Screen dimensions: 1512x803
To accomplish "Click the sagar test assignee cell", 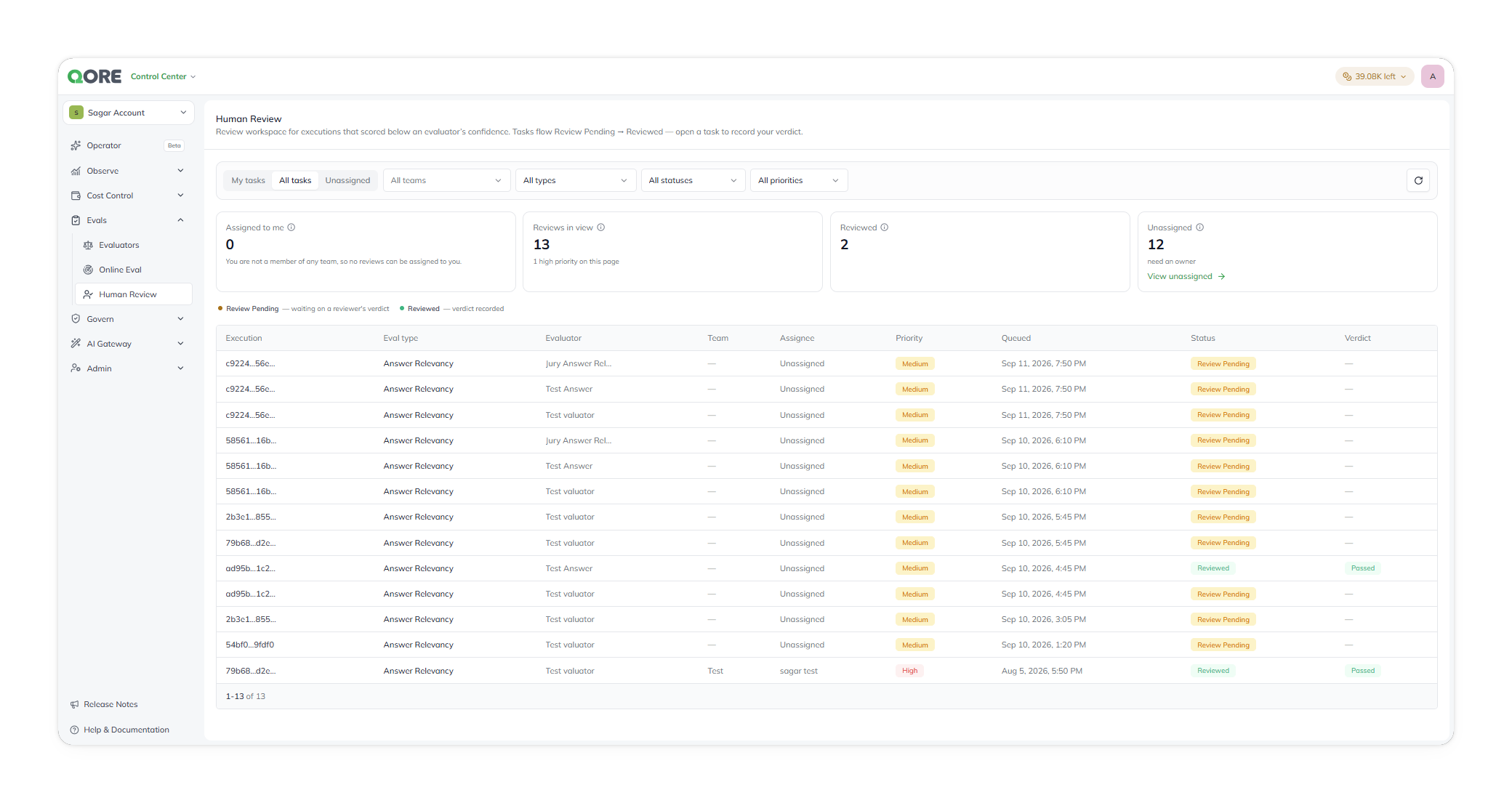I will tap(798, 671).
